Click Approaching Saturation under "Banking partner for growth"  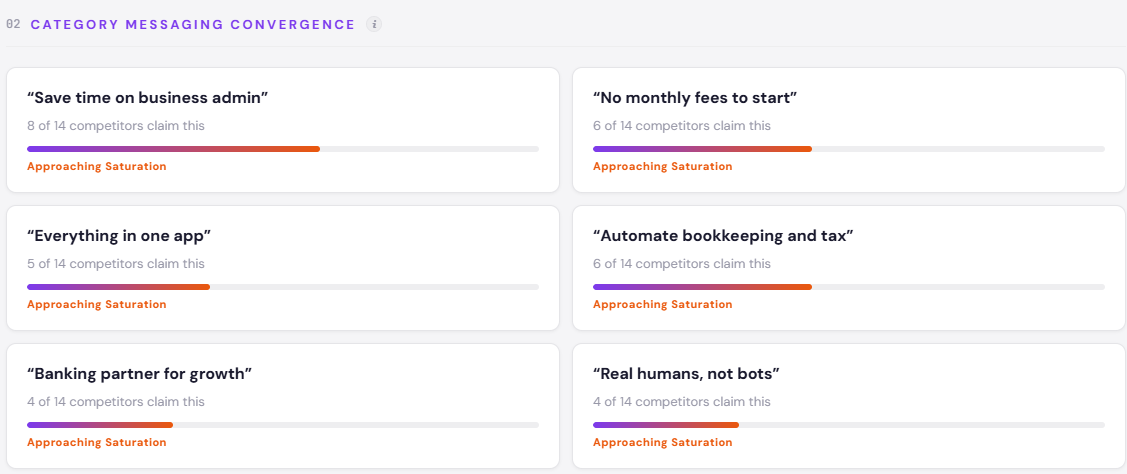[97, 442]
